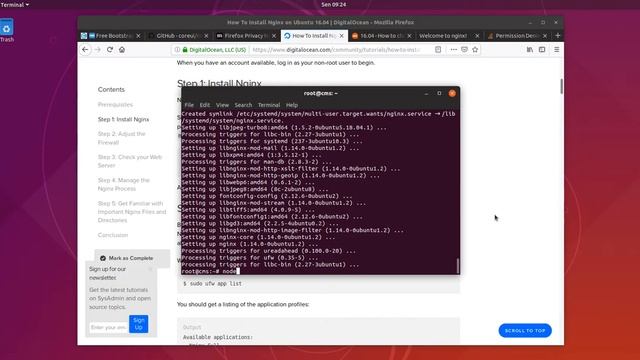Screen dimensions: 640x360
Task: Open Firefox library icon
Action: 530,49
